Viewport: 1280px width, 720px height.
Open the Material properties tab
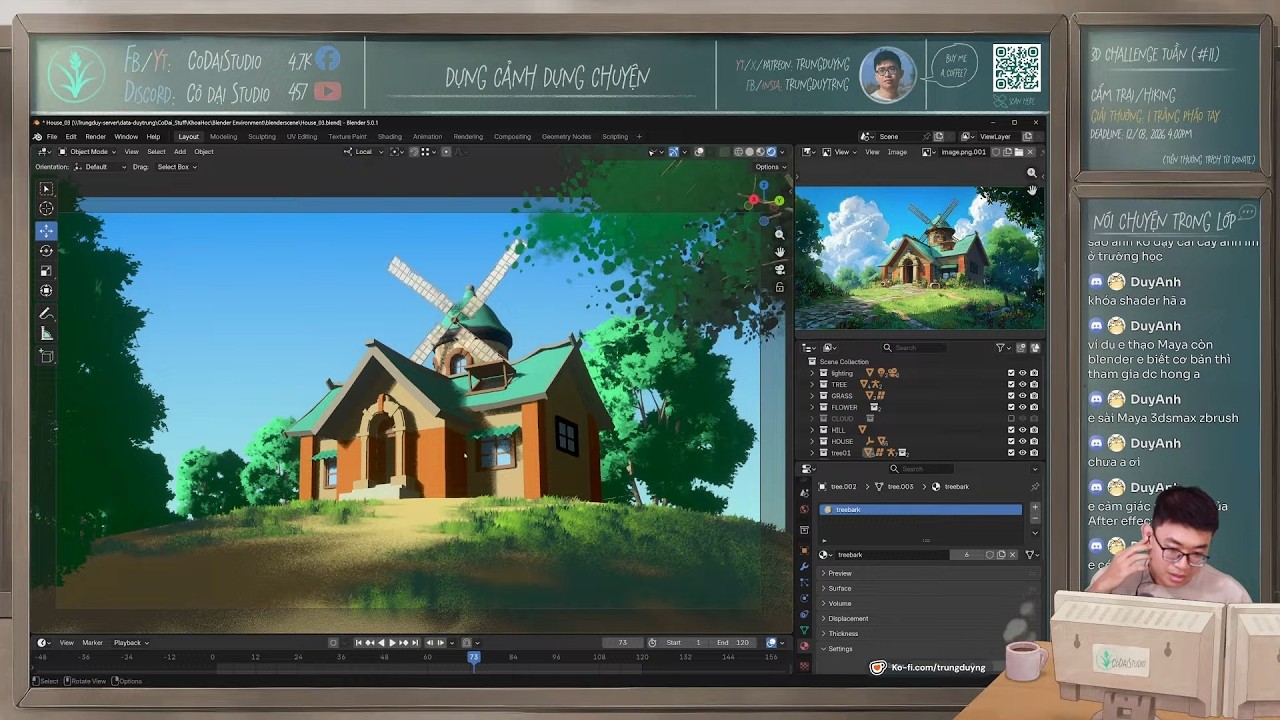coord(804,646)
